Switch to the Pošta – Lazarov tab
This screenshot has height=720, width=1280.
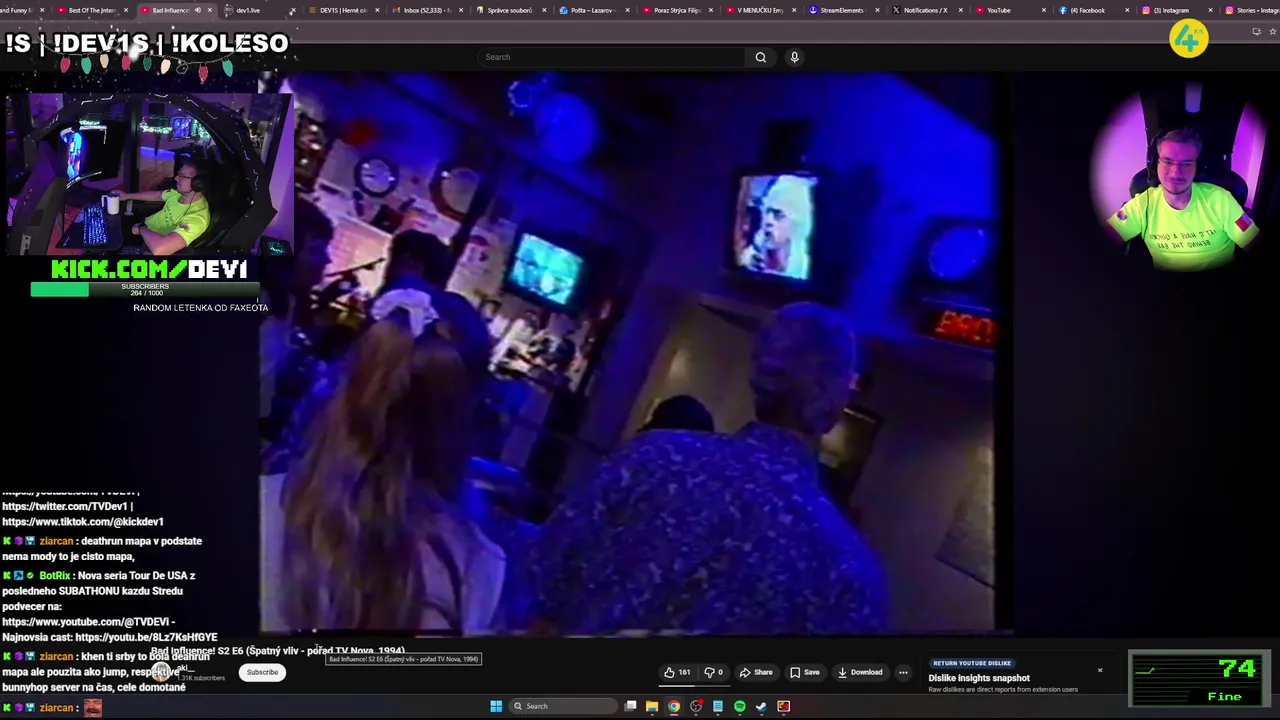592,10
